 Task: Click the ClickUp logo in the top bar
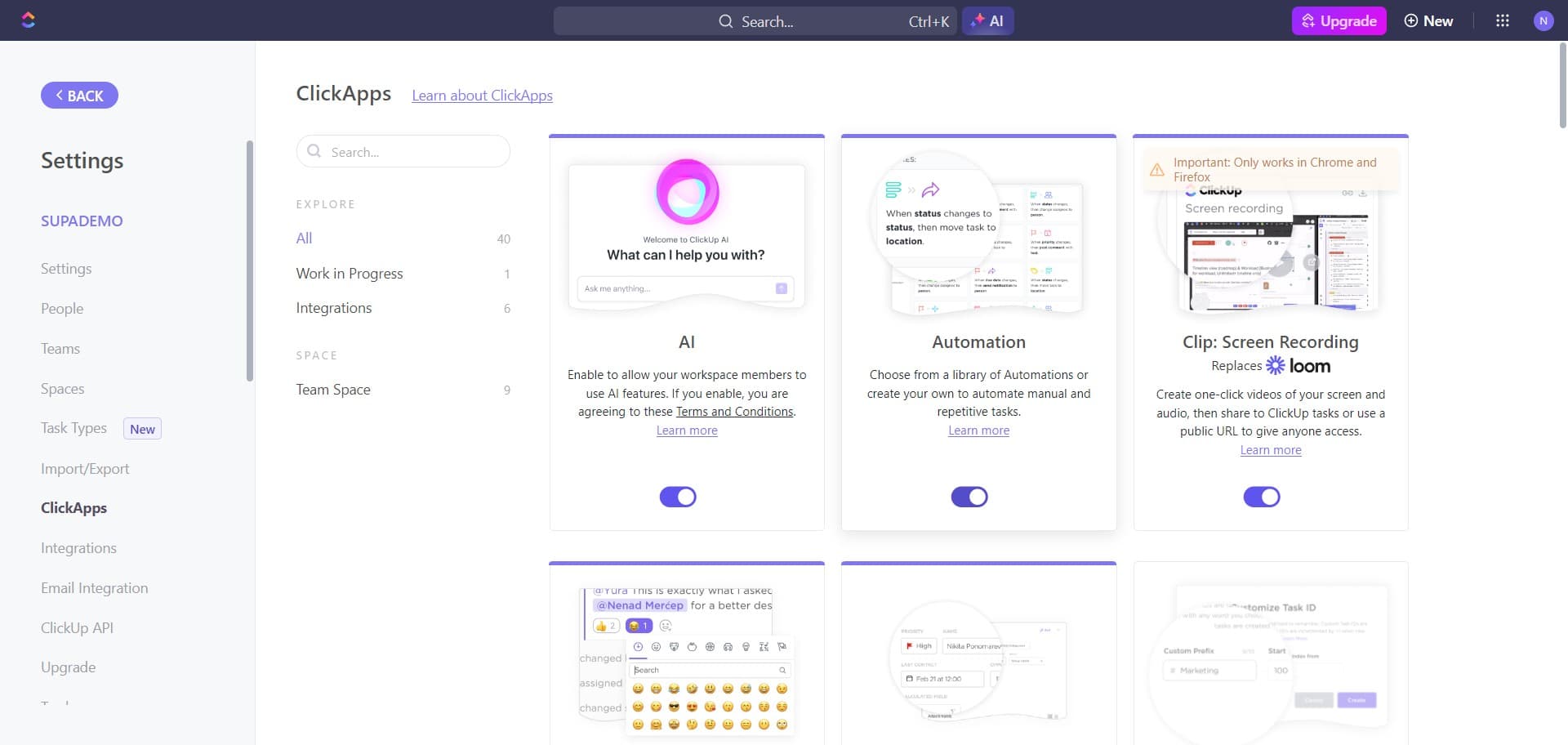27,20
